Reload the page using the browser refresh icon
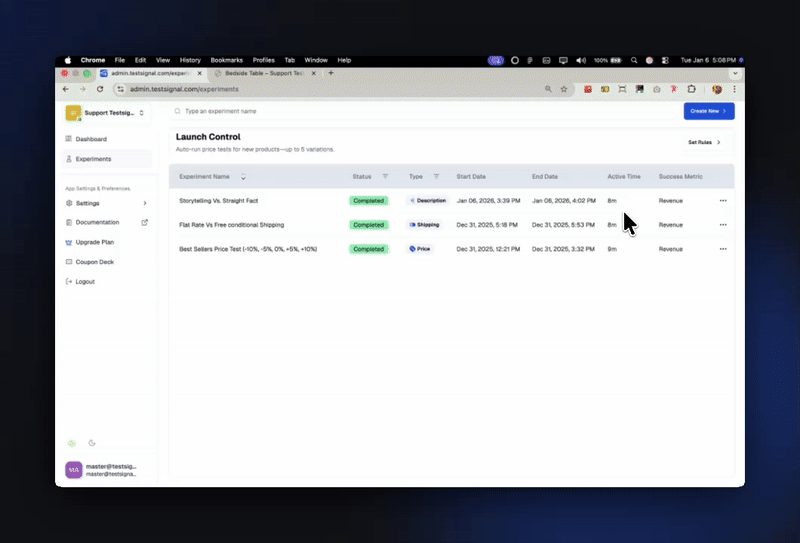Image resolution: width=800 pixels, height=543 pixels. (100, 89)
